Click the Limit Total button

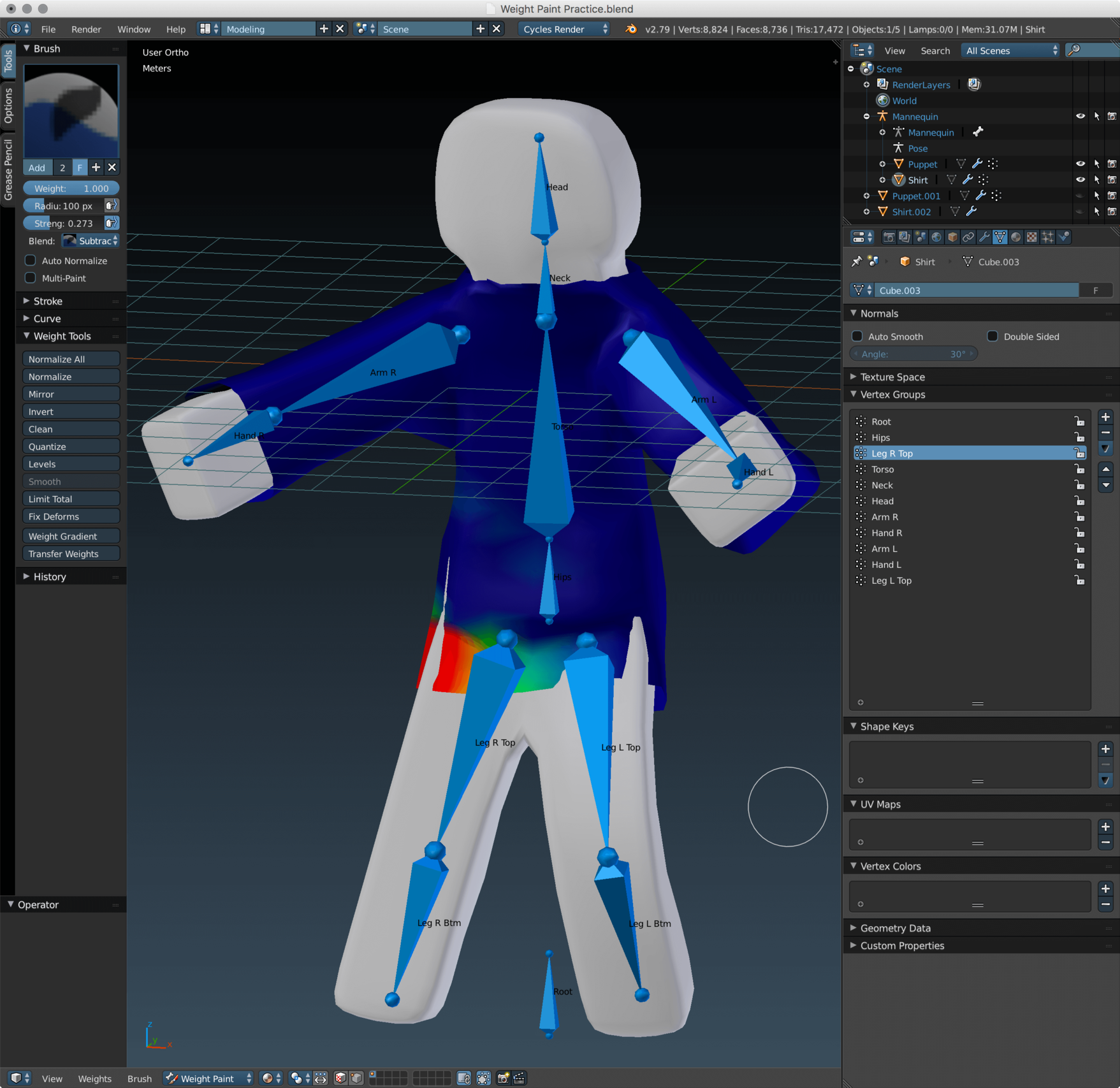(71, 499)
